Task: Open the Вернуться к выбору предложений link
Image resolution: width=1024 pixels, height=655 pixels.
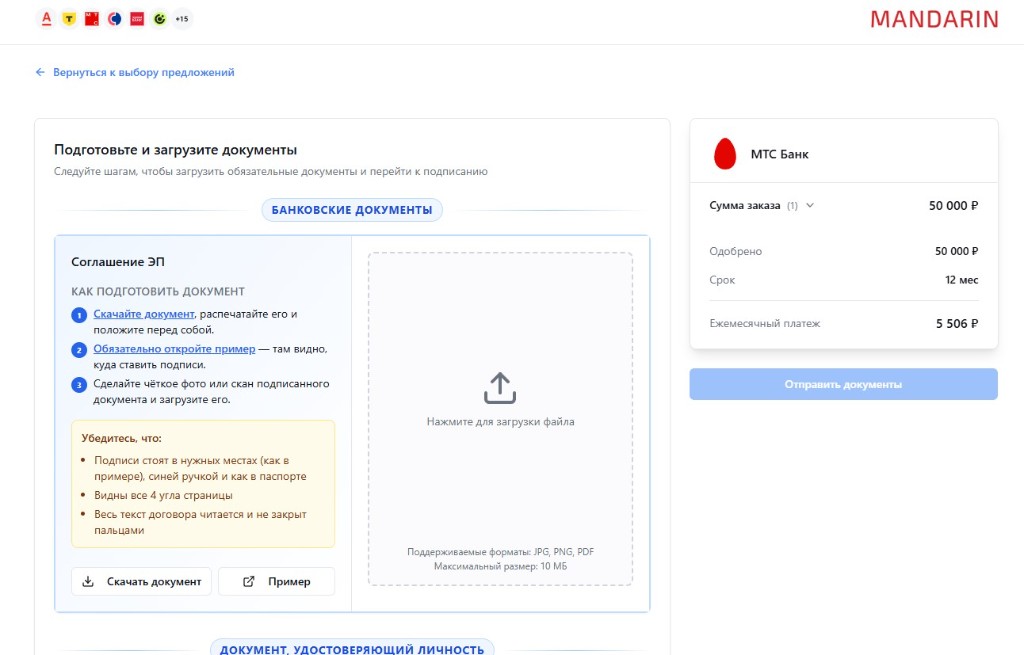Action: (x=144, y=72)
